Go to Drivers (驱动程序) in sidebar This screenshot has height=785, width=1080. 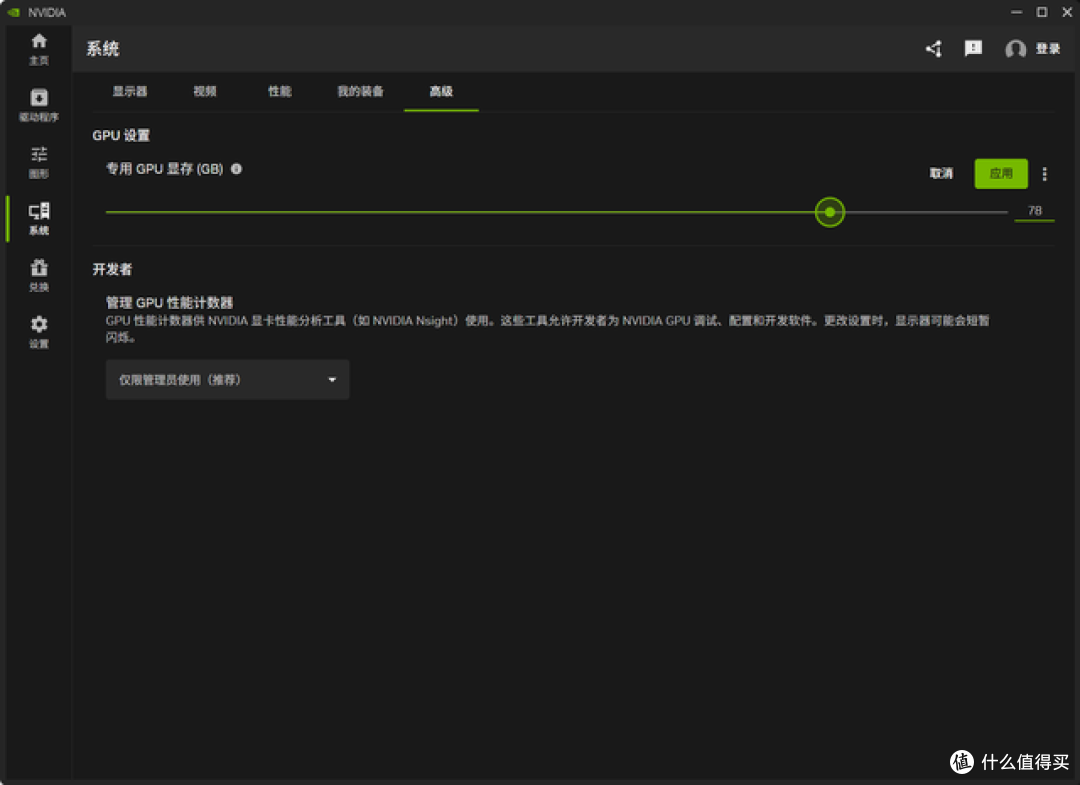pyautogui.click(x=39, y=105)
